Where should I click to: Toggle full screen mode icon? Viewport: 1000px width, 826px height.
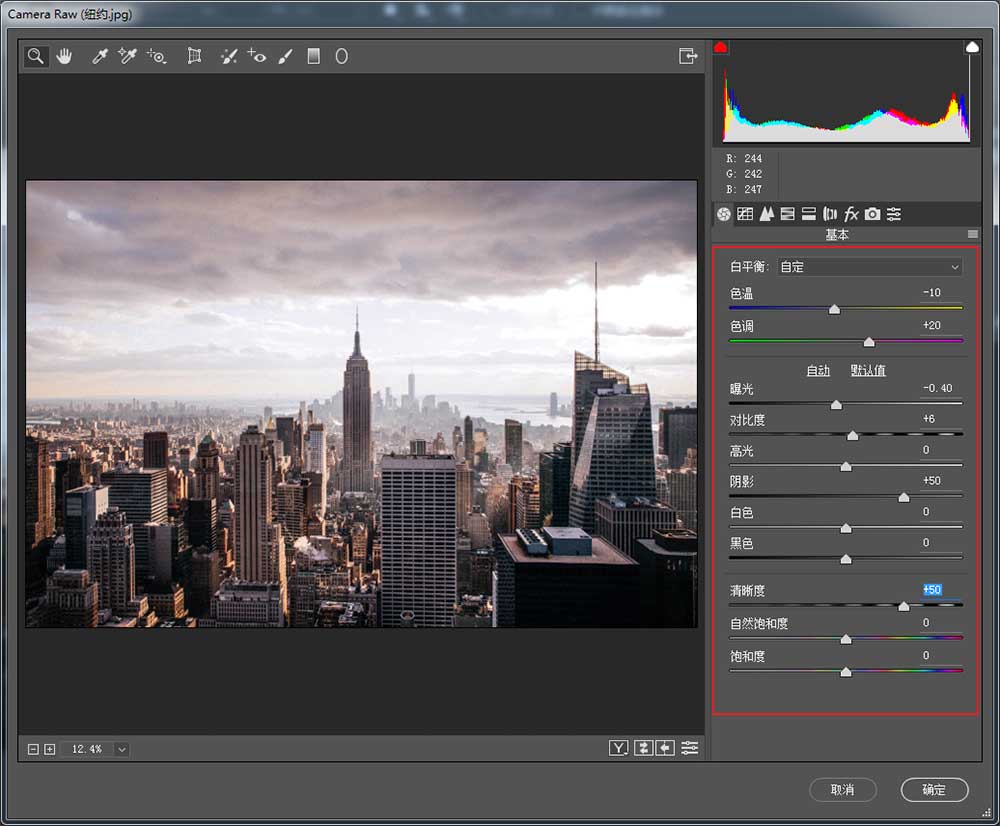point(688,56)
